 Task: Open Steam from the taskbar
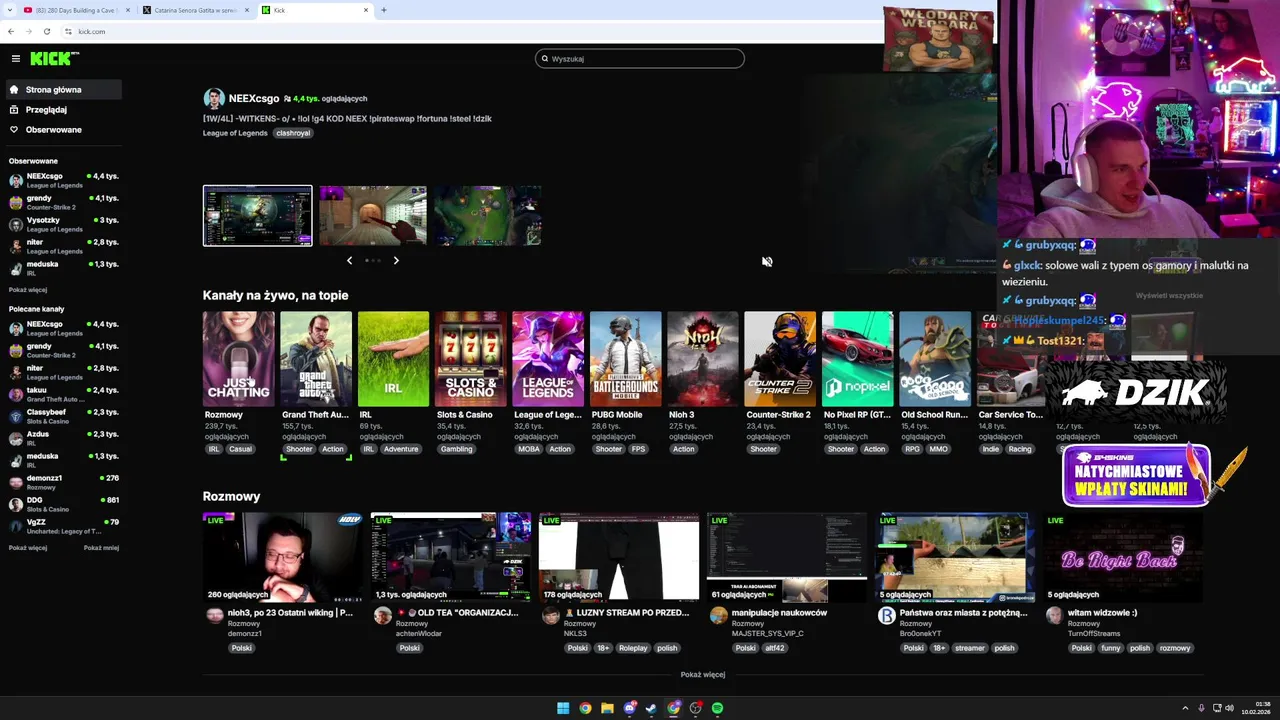coord(651,708)
